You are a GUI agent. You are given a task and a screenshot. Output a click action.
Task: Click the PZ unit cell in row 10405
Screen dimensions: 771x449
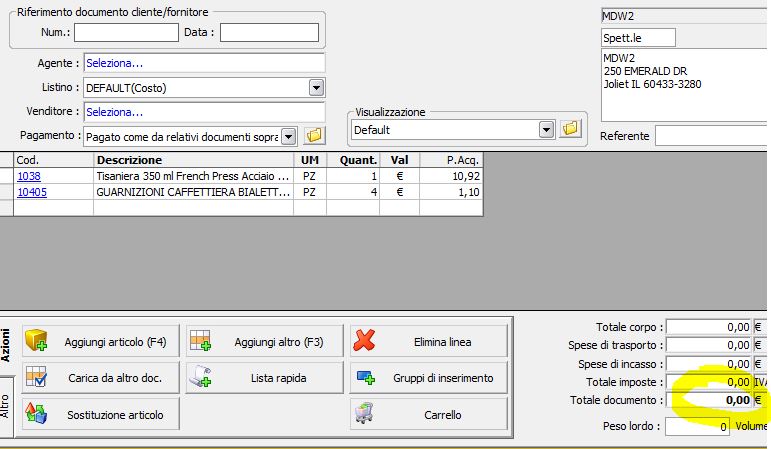310,192
